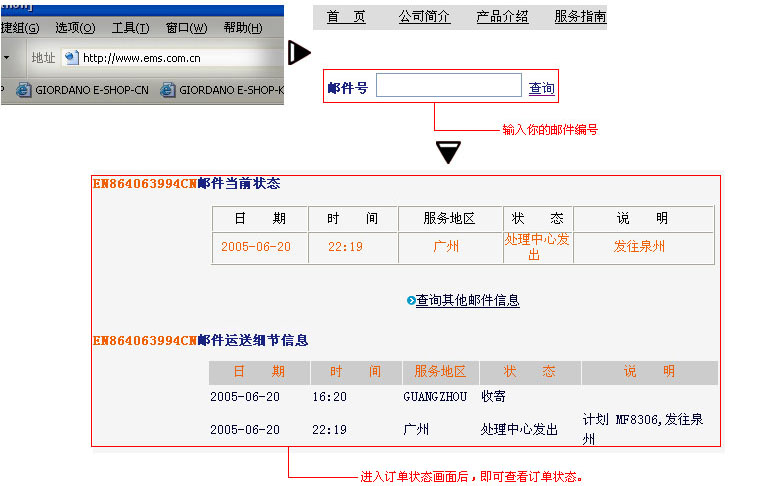Click the GIORDANO E-SHOP-CN bookmark label
The width and height of the screenshot is (758, 486).
pos(92,90)
